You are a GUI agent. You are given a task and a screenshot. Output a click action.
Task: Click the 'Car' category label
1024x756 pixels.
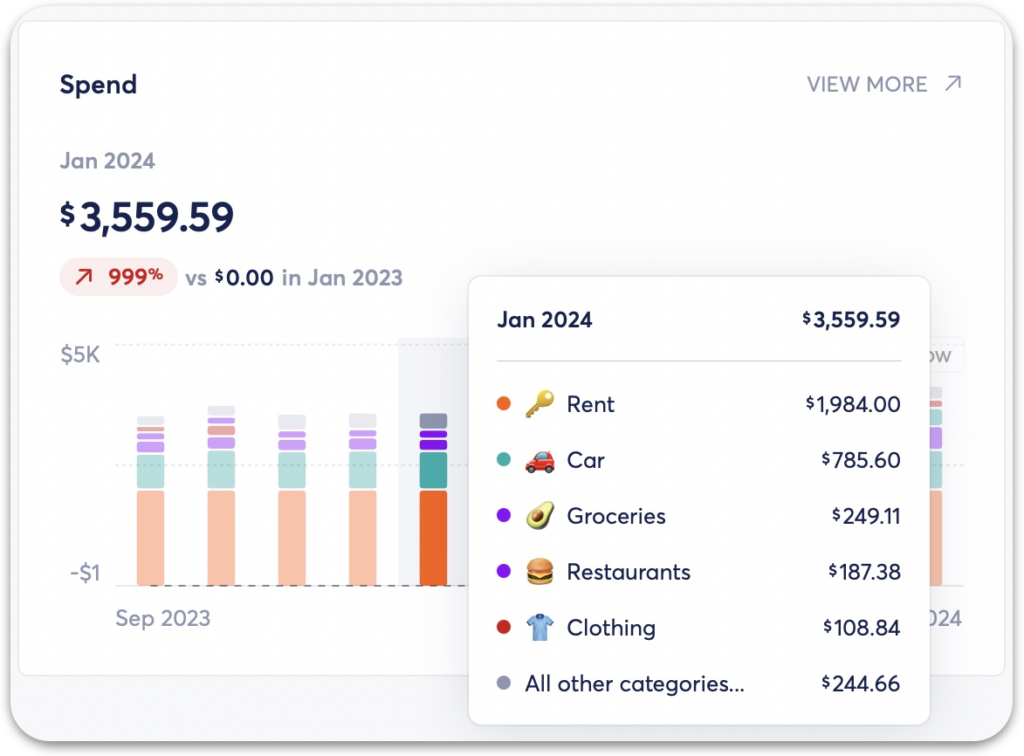pyautogui.click(x=586, y=460)
